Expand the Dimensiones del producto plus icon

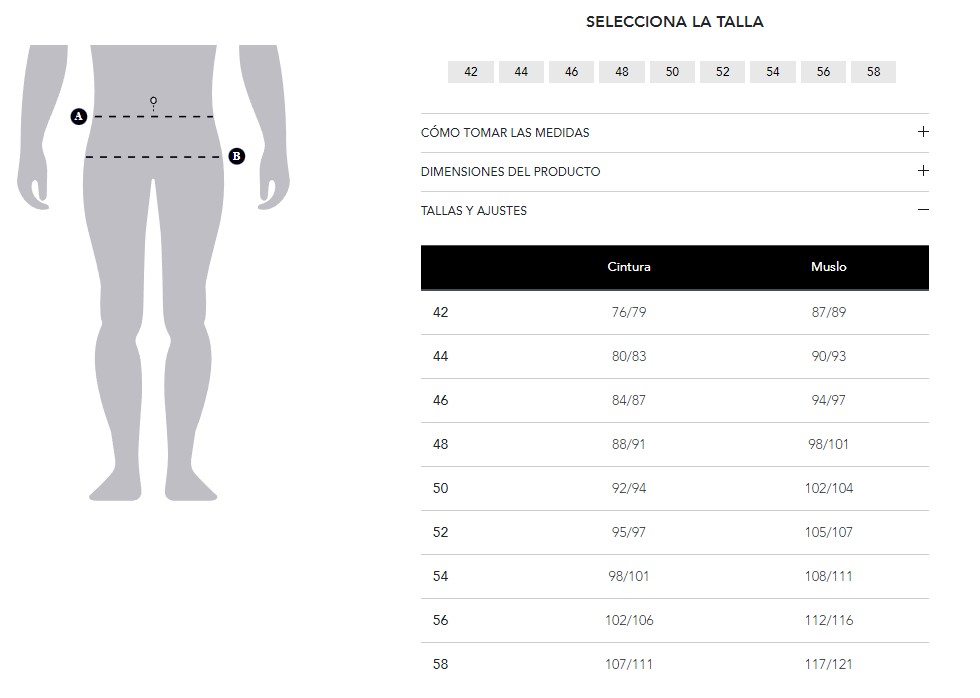coord(923,171)
